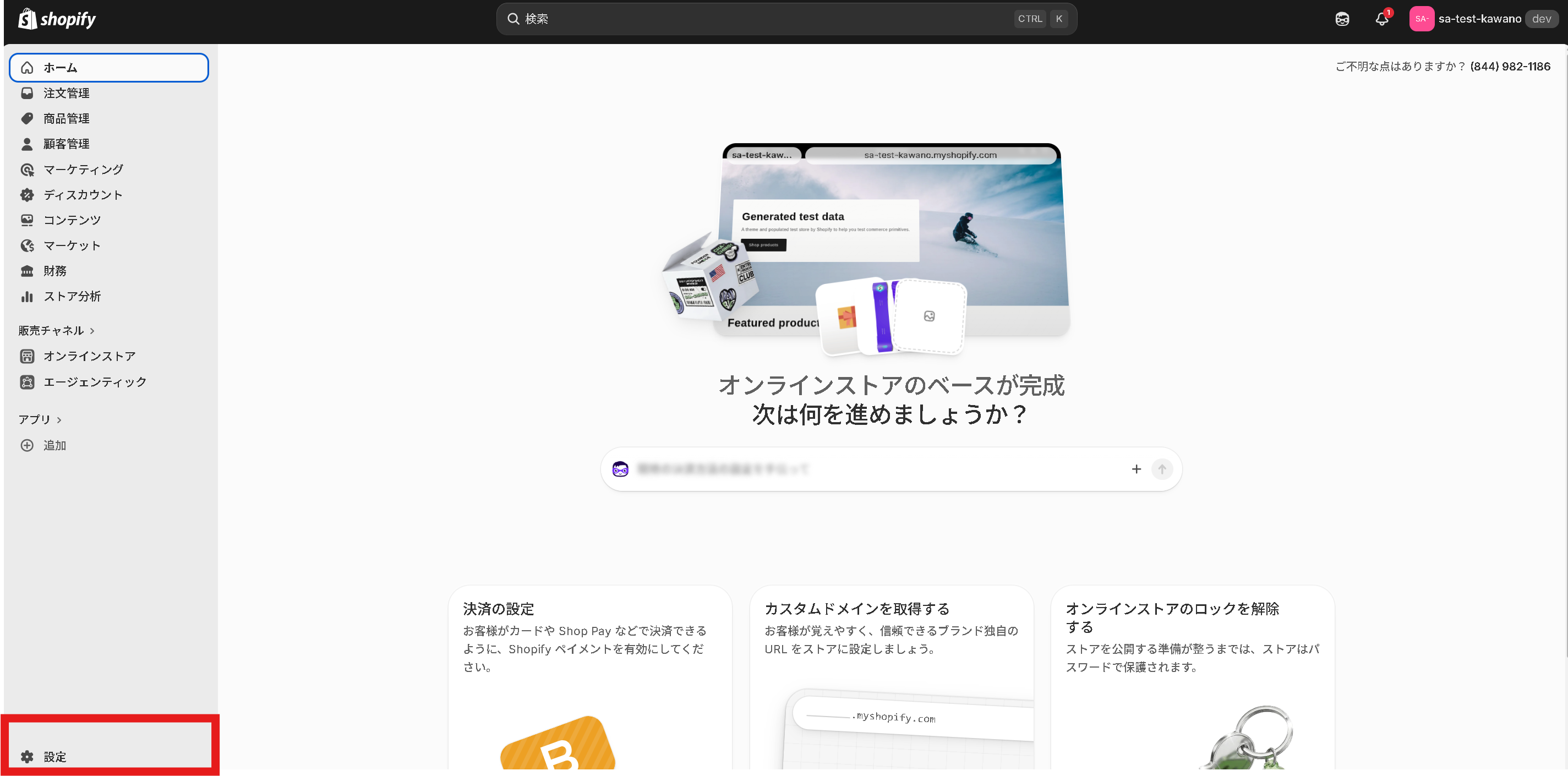Go to 注文管理 in the sidebar

point(109,93)
